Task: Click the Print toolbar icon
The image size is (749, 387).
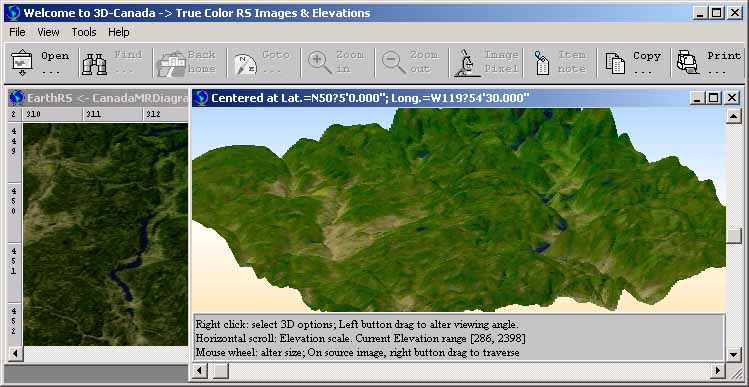Action: [688, 63]
